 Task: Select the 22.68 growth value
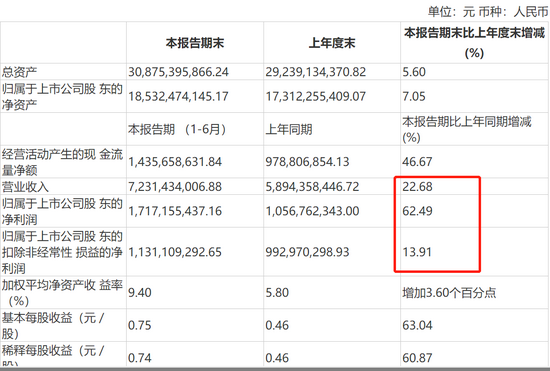pyautogui.click(x=417, y=187)
